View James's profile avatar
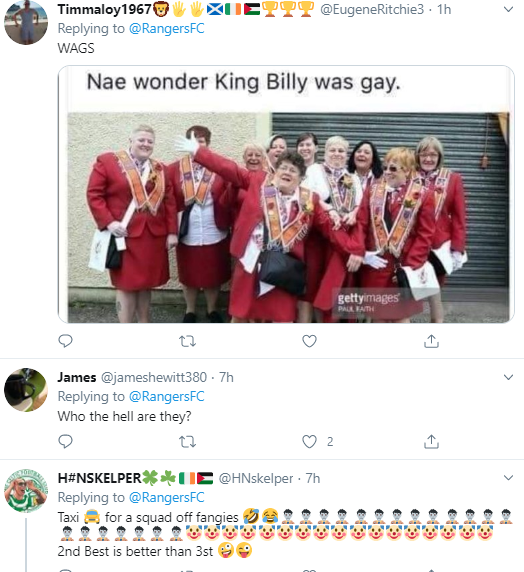Viewport: 524px width, 572px height. tap(26, 390)
